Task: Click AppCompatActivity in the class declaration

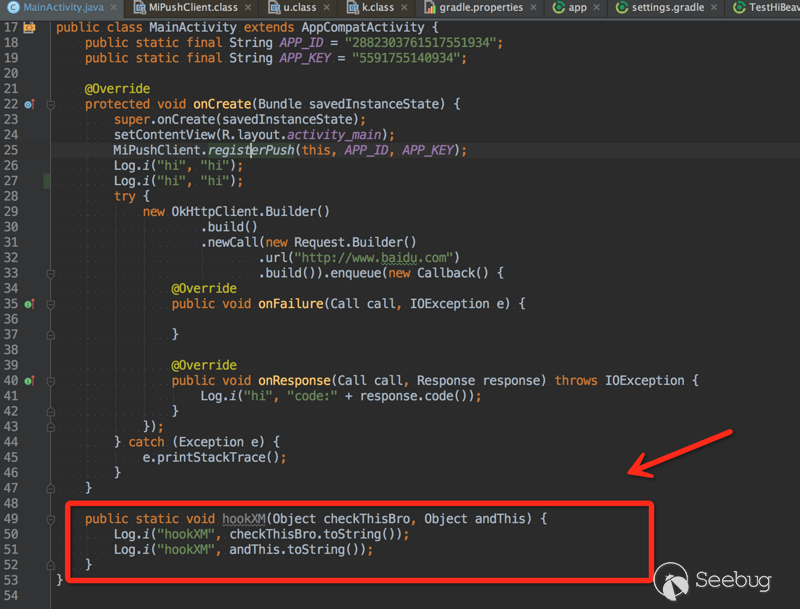Action: click(363, 28)
